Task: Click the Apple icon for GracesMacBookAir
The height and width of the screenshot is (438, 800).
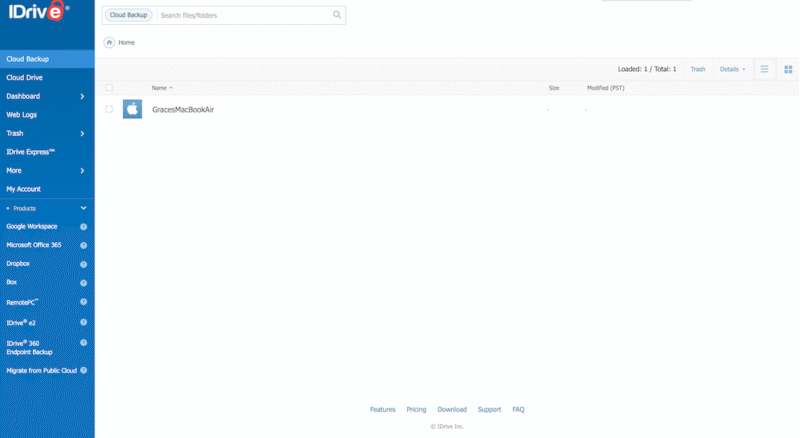Action: (132, 109)
